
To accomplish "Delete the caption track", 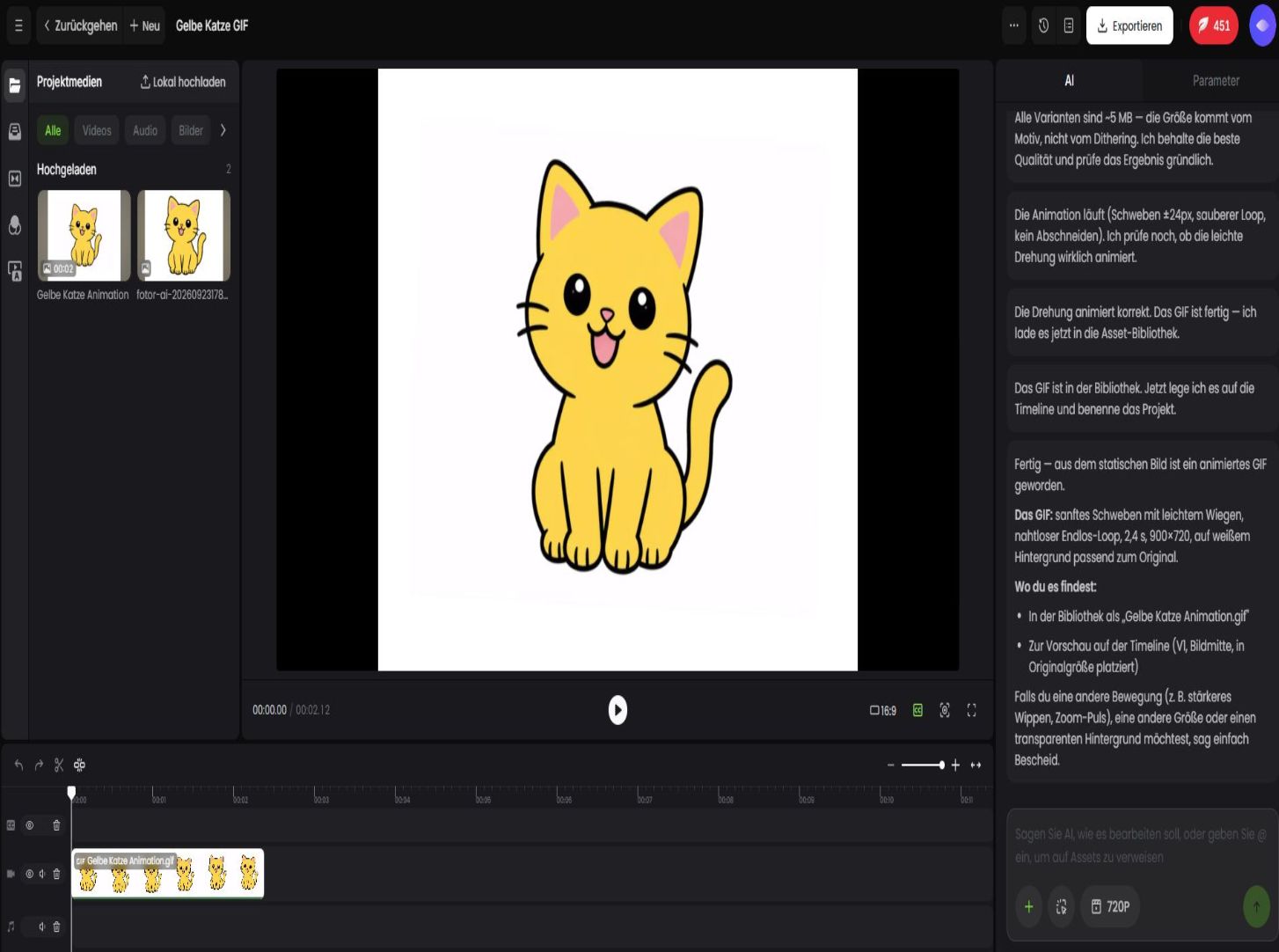I will pos(56,825).
